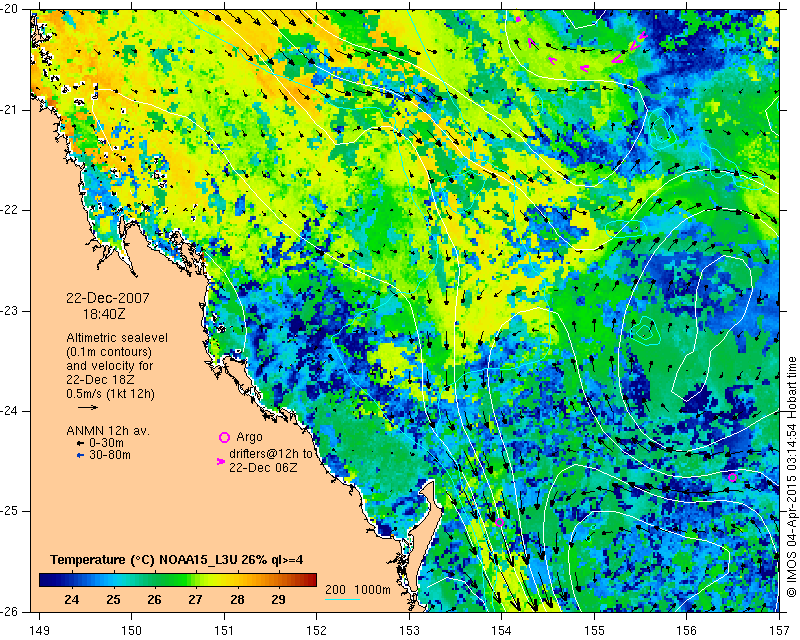Click the longitude axis label 149
The width and height of the screenshot is (800, 640).
click(40, 630)
